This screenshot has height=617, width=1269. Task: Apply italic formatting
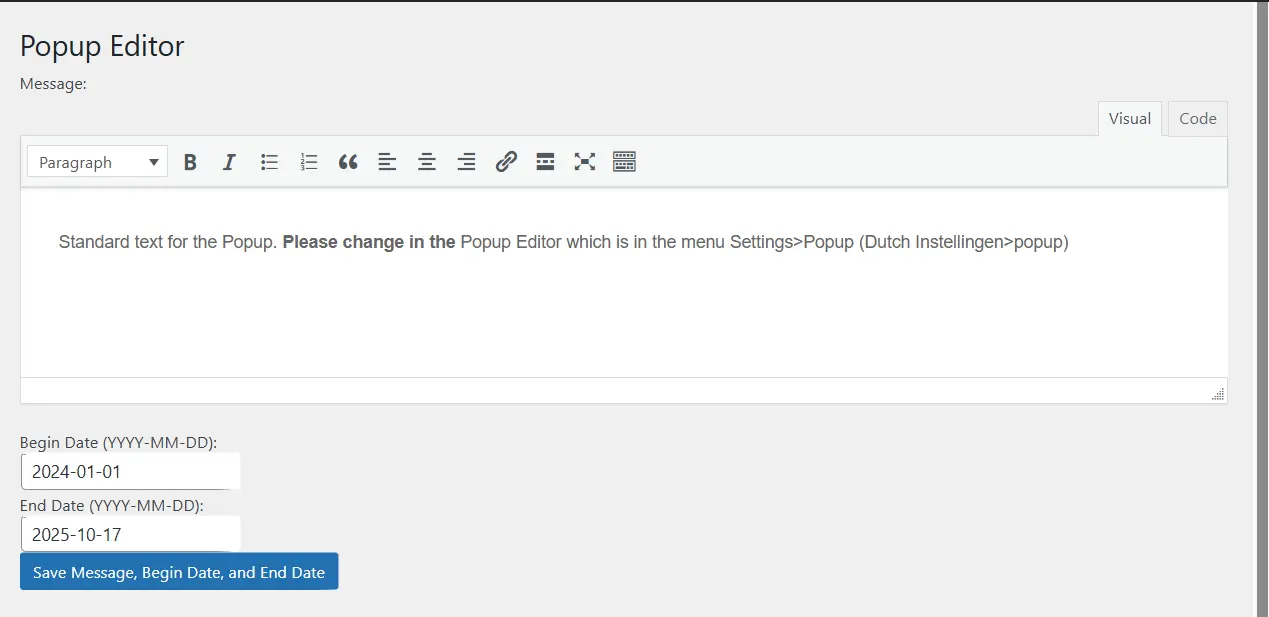[229, 161]
